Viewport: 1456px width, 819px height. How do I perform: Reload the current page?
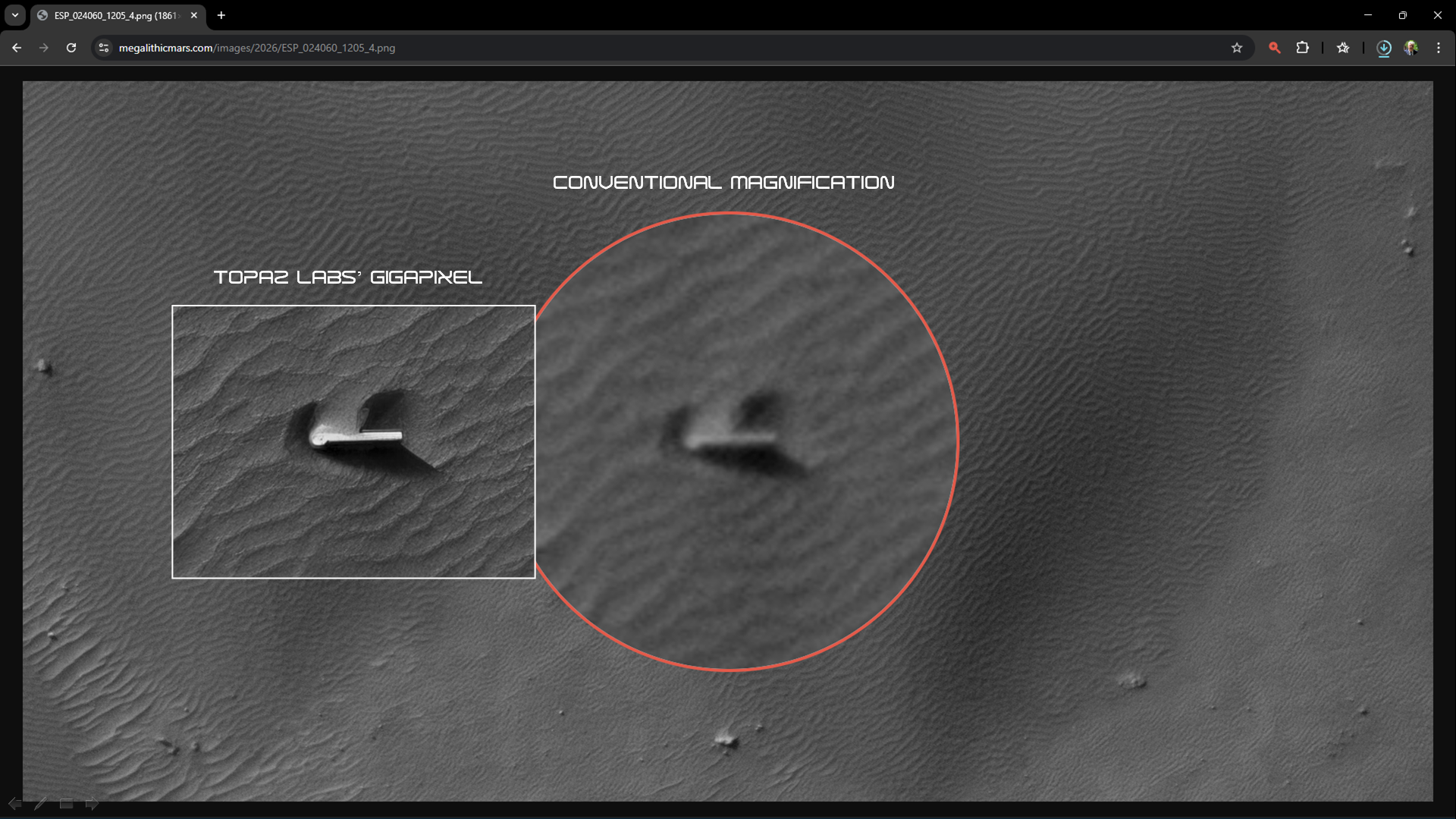coord(71,48)
